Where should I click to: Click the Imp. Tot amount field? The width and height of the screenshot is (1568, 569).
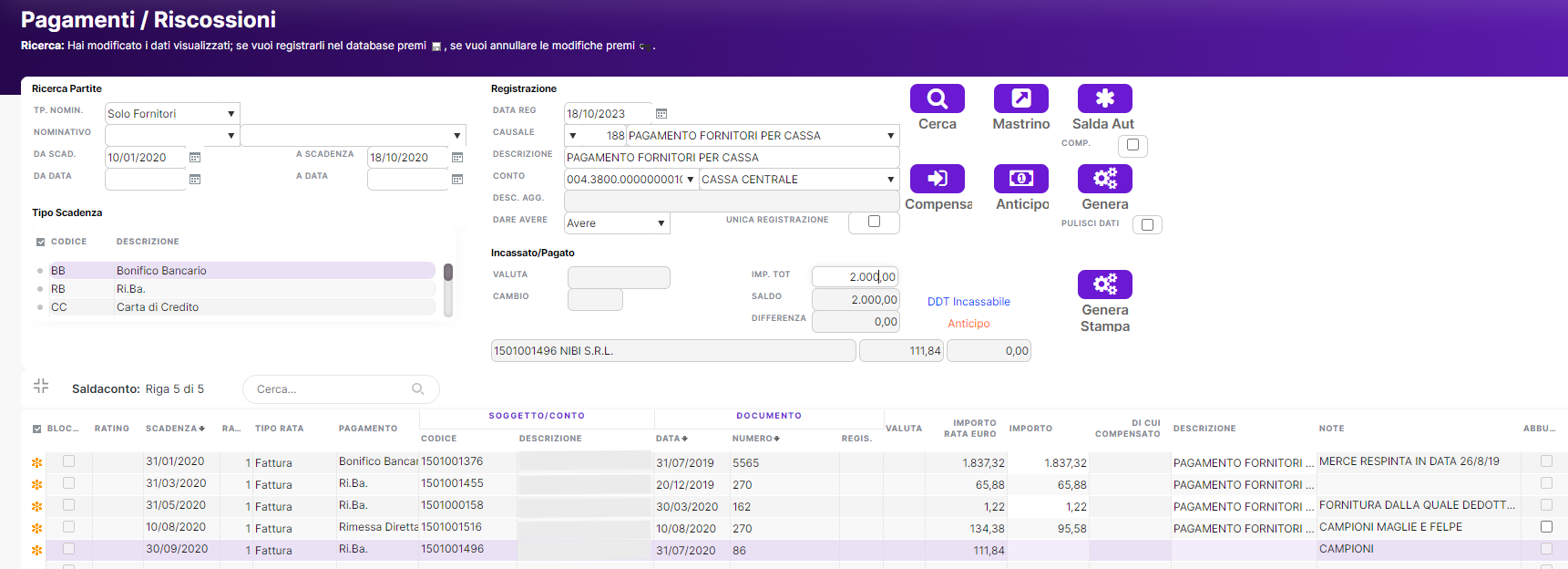coord(855,277)
